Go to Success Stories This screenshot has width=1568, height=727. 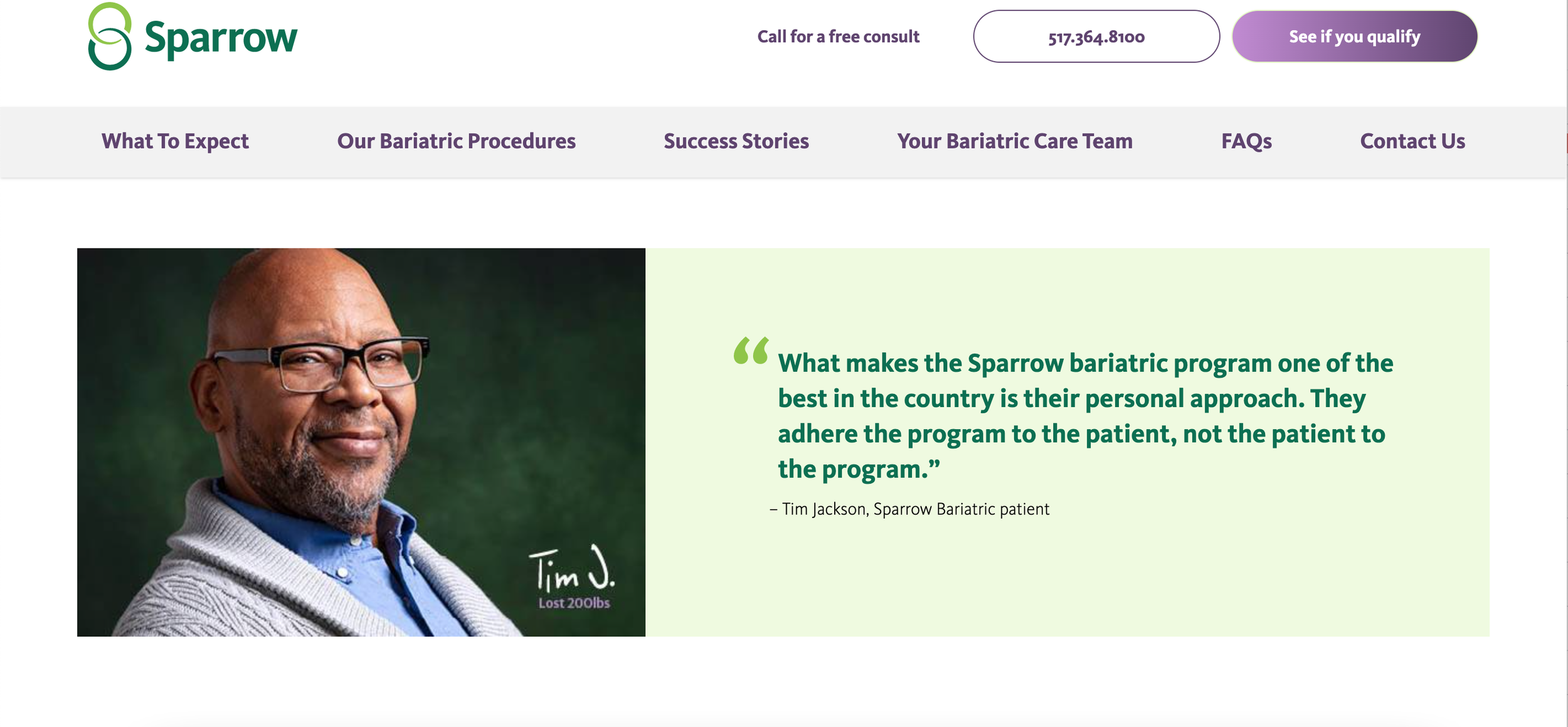tap(736, 142)
